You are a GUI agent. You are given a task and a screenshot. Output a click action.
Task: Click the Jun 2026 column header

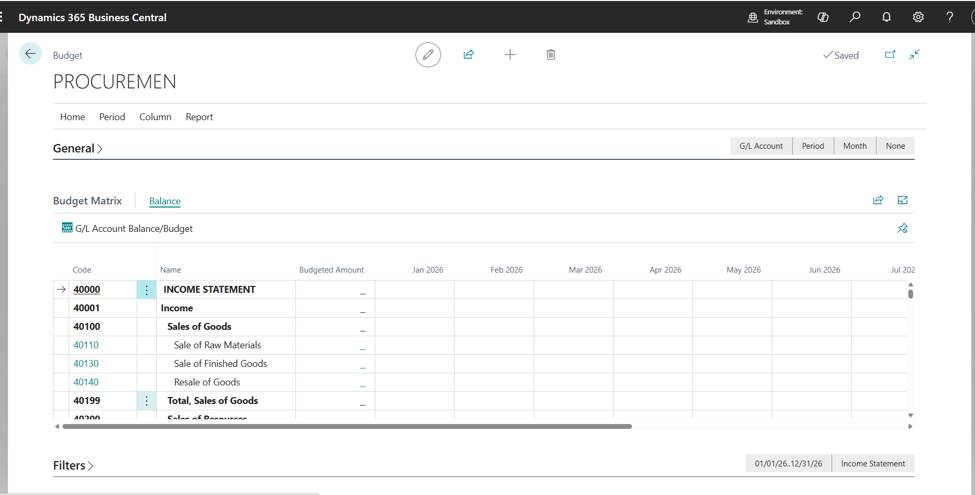[x=824, y=270]
